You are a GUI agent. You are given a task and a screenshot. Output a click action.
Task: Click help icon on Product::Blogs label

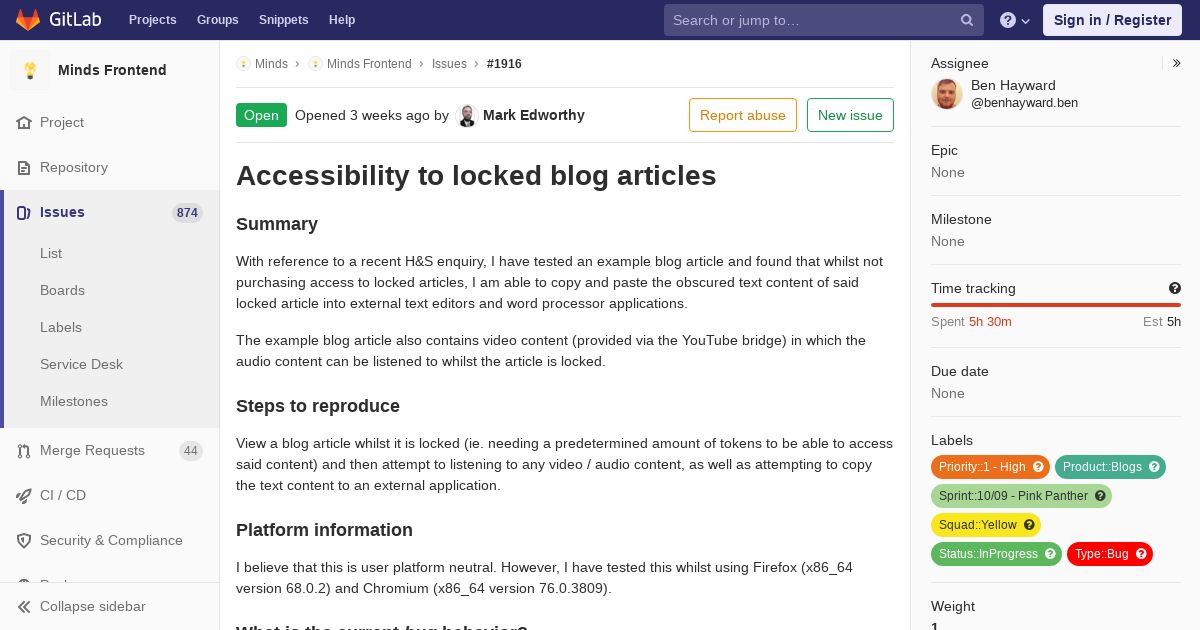click(1154, 467)
